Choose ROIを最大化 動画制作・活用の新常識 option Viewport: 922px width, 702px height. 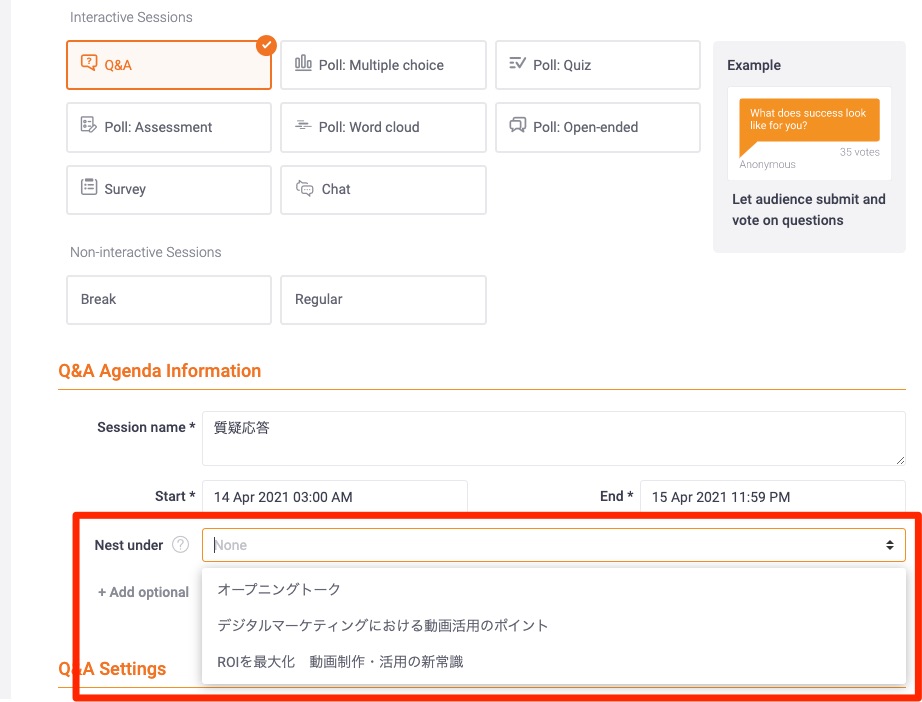(x=340, y=661)
